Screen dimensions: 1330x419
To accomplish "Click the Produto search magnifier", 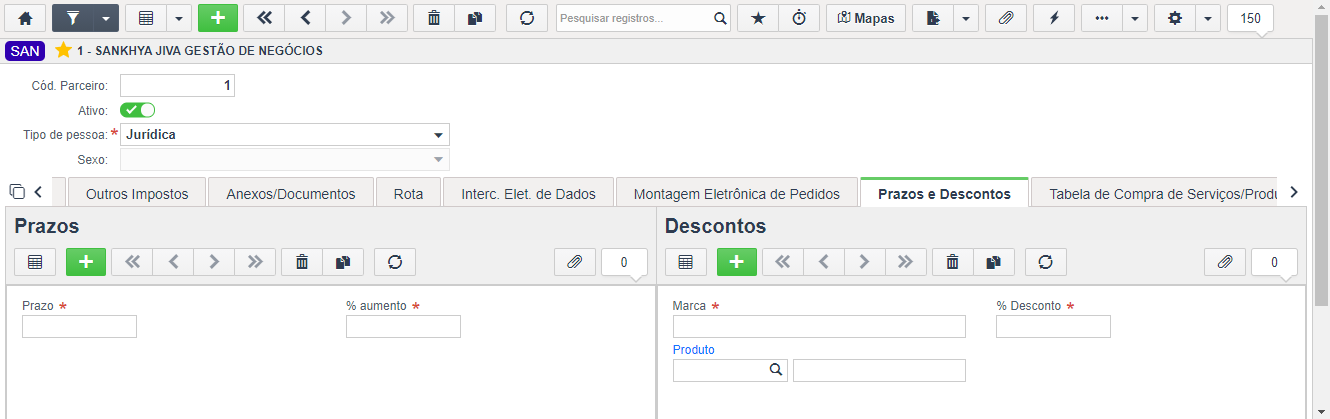I will click(x=775, y=370).
